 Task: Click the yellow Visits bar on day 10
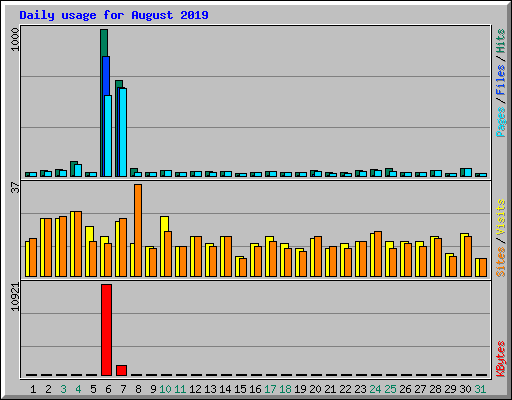coord(164,224)
